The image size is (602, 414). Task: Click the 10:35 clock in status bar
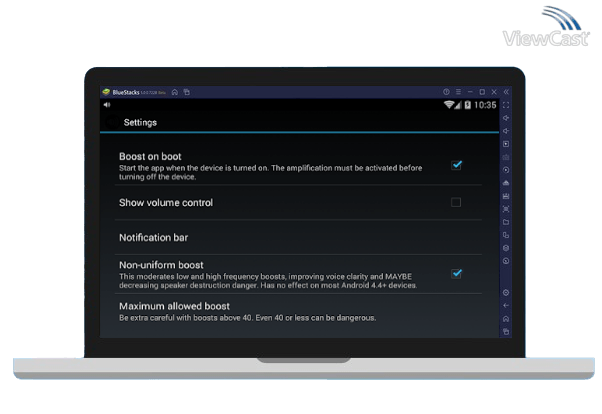click(x=485, y=105)
